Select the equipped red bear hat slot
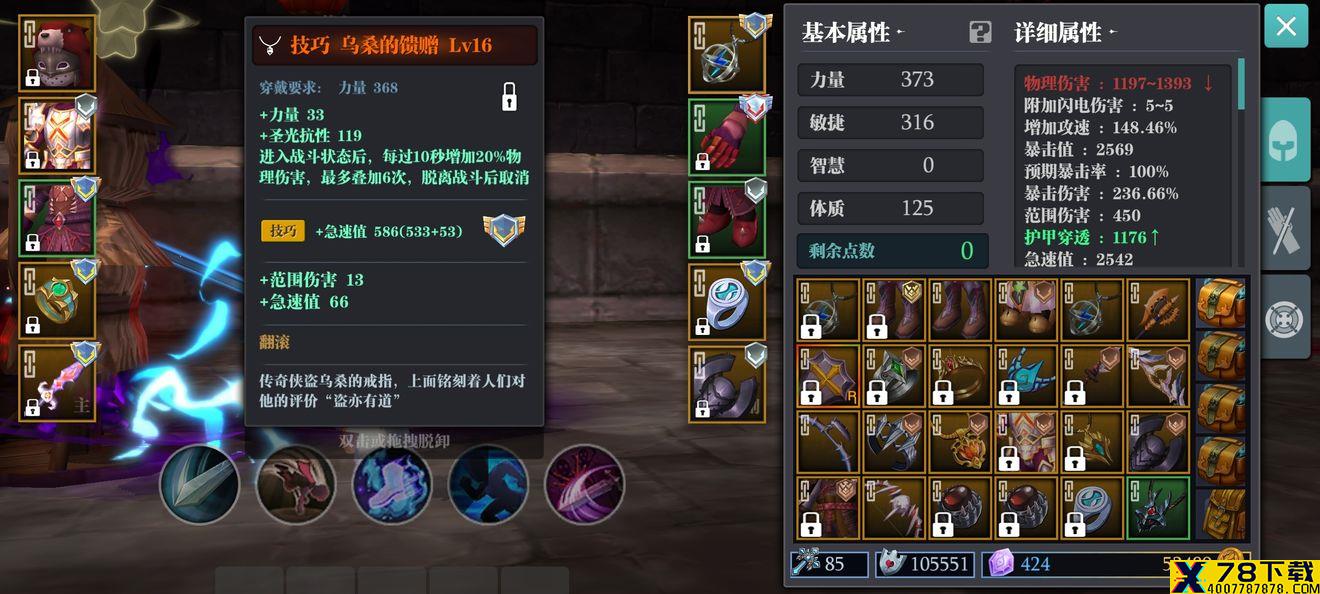This screenshot has height=594, width=1320. [57, 53]
